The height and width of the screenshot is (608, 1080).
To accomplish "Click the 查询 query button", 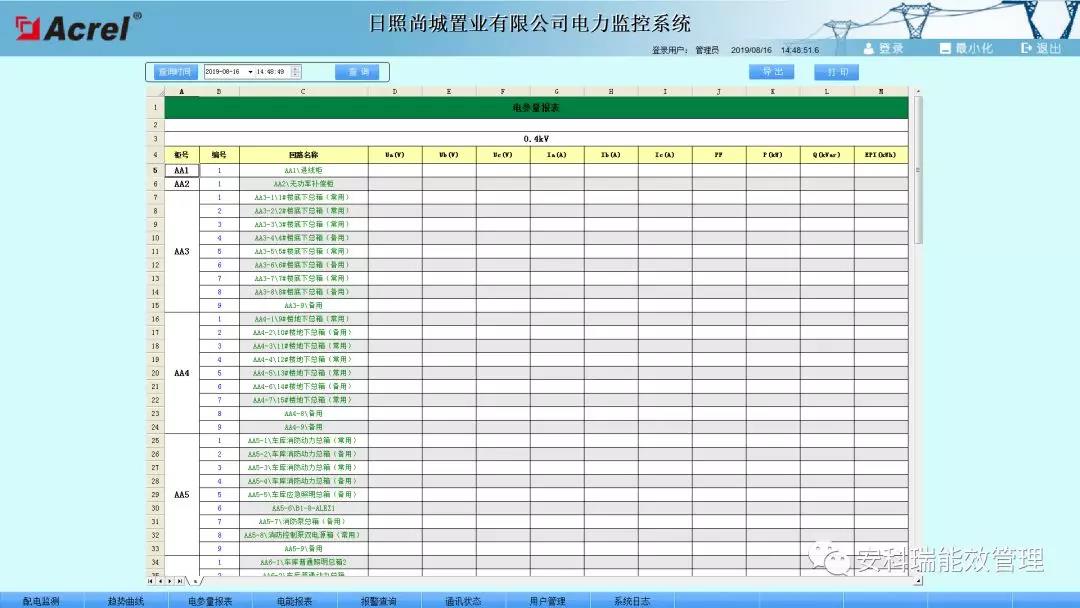I will click(357, 72).
